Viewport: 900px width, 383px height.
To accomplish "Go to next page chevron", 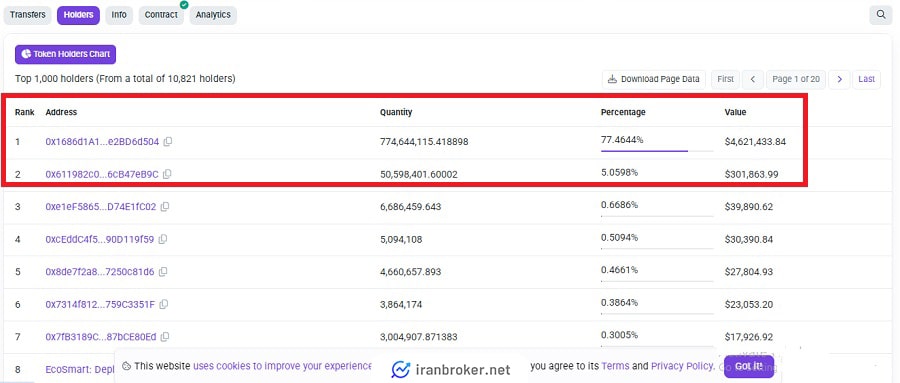I will tap(840, 79).
